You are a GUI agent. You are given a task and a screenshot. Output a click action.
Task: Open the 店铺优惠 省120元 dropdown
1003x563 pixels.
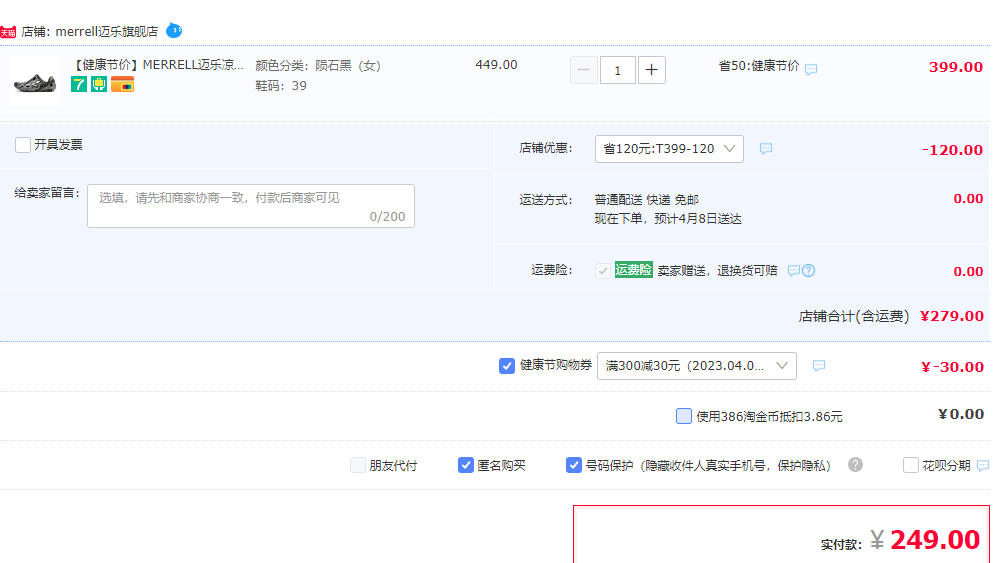(669, 148)
